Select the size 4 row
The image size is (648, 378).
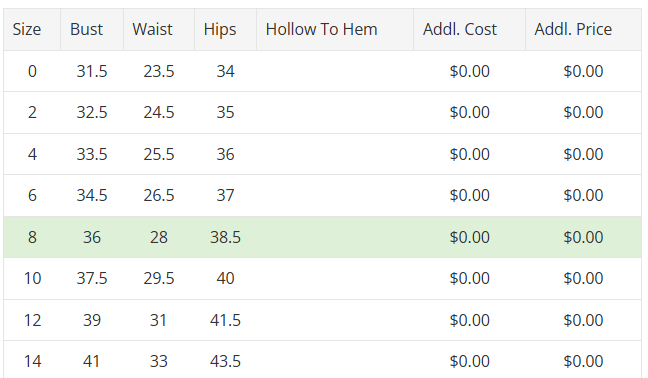322,154
